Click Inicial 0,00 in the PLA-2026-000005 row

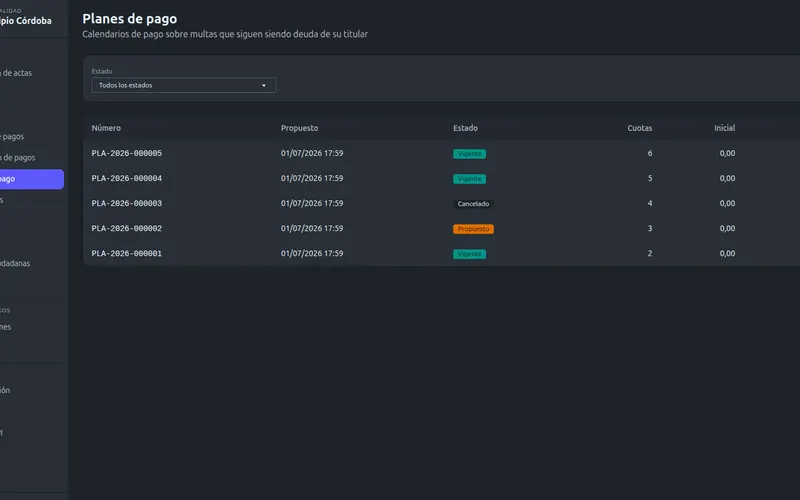tap(727, 153)
